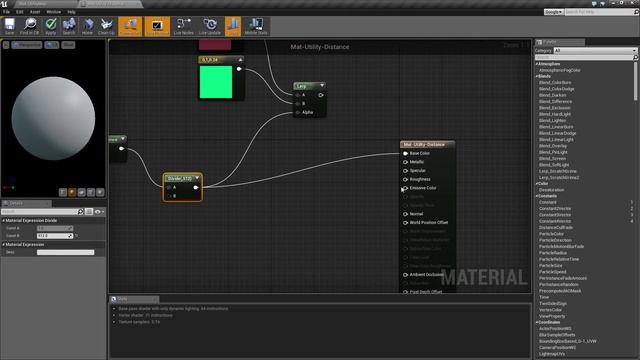The image size is (640, 360).
Task: Click the Details search magnifier icon
Action: point(80,211)
